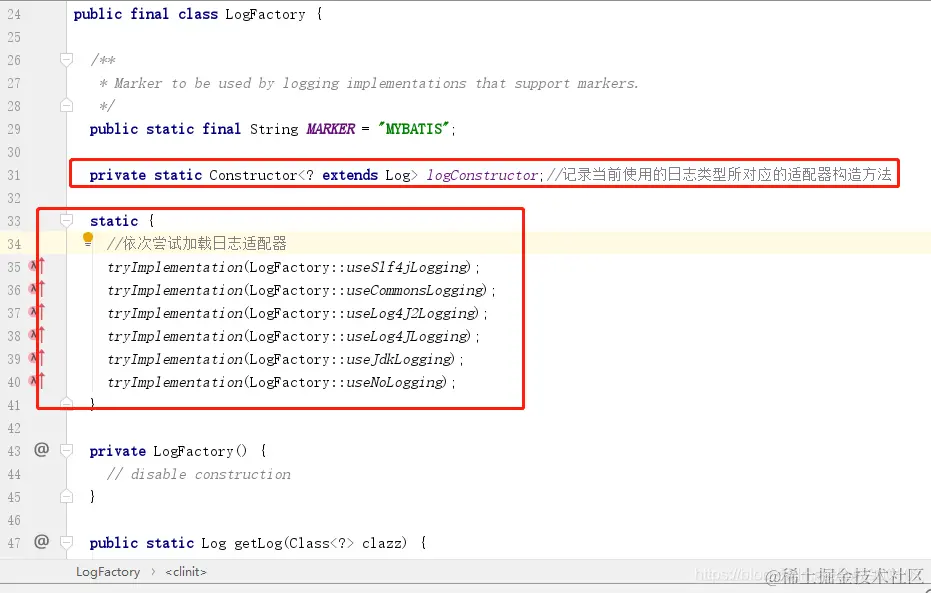Collapse the static block at line 33
Image resolution: width=931 pixels, height=593 pixels.
(x=66, y=221)
